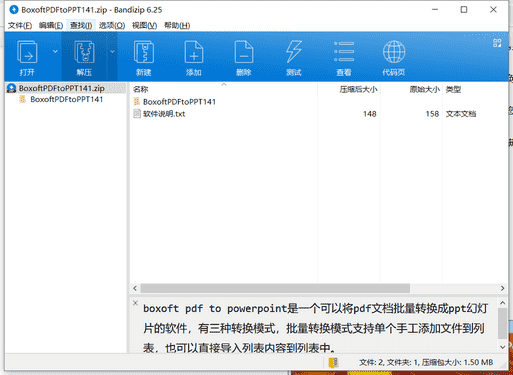Click the 添加 (Add) file icon

click(x=194, y=52)
